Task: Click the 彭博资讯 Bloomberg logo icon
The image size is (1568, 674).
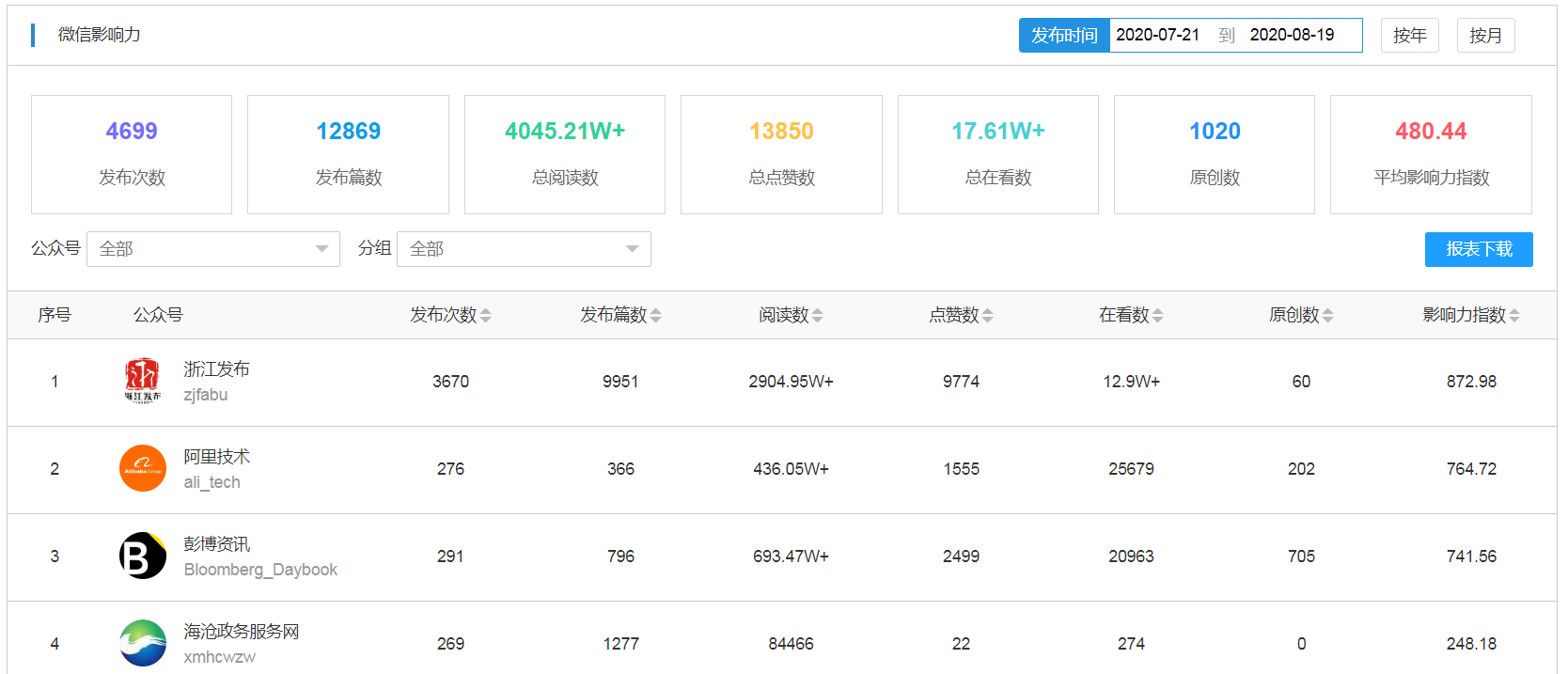Action: (143, 556)
